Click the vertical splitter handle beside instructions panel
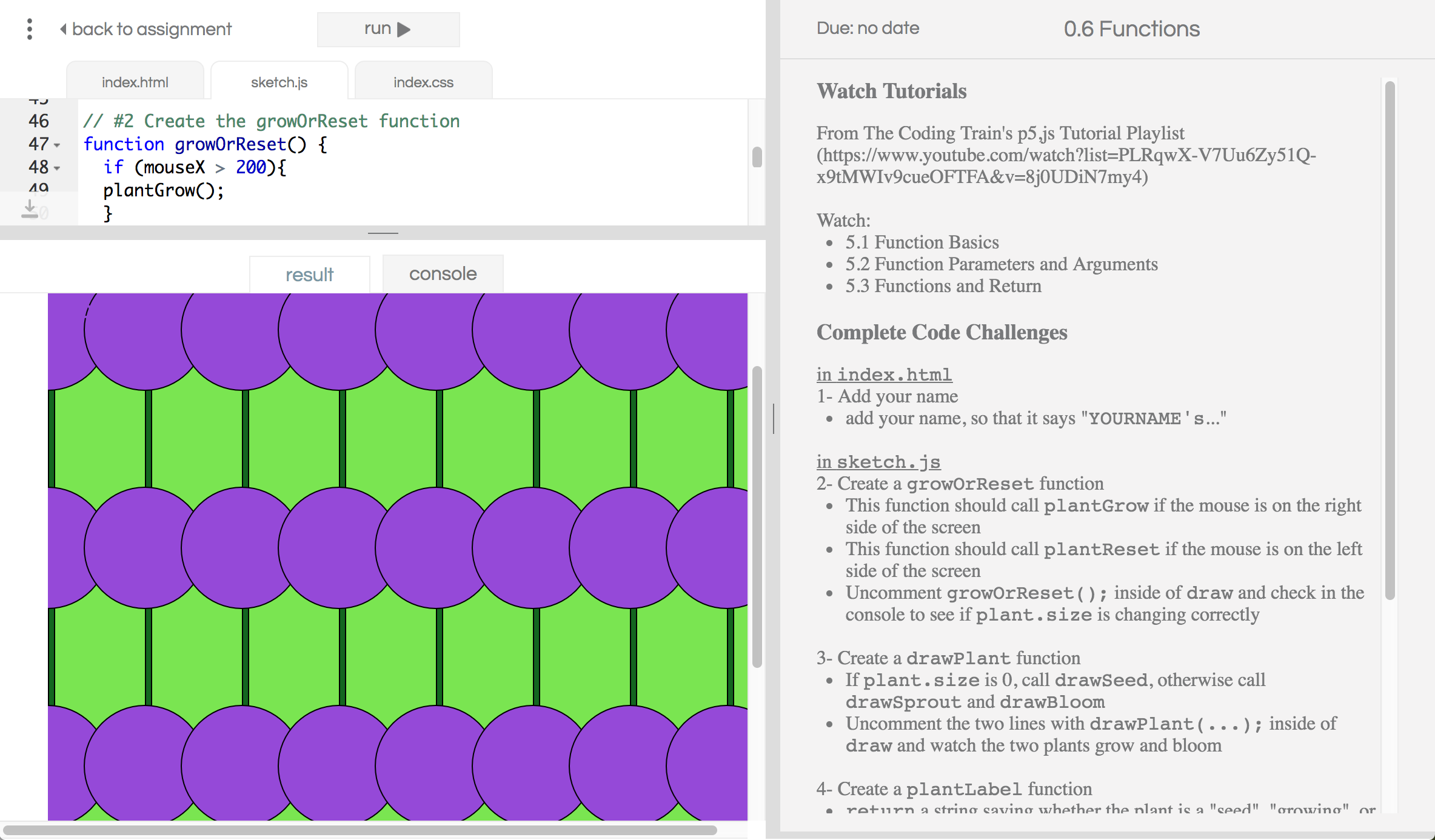This screenshot has height=840, width=1435. point(774,418)
